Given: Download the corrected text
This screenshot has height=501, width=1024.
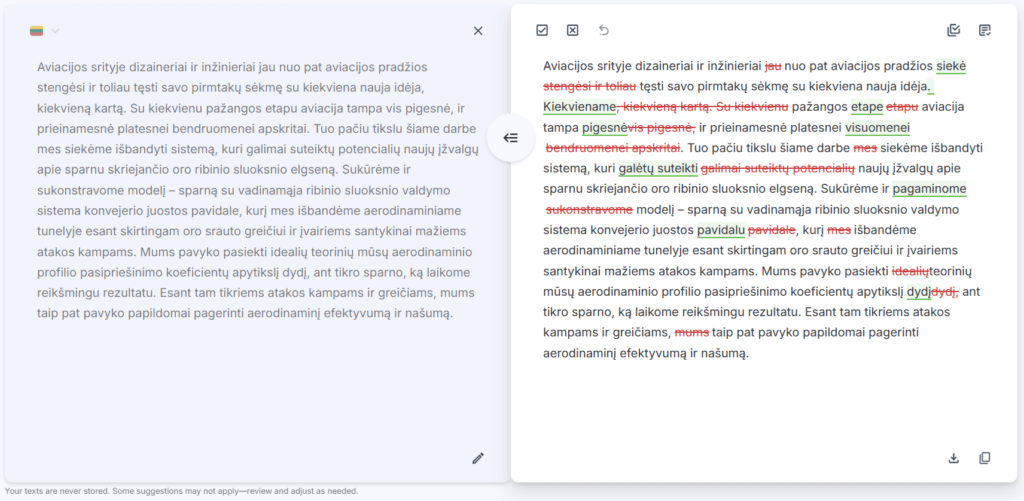Looking at the screenshot, I should pos(954,458).
